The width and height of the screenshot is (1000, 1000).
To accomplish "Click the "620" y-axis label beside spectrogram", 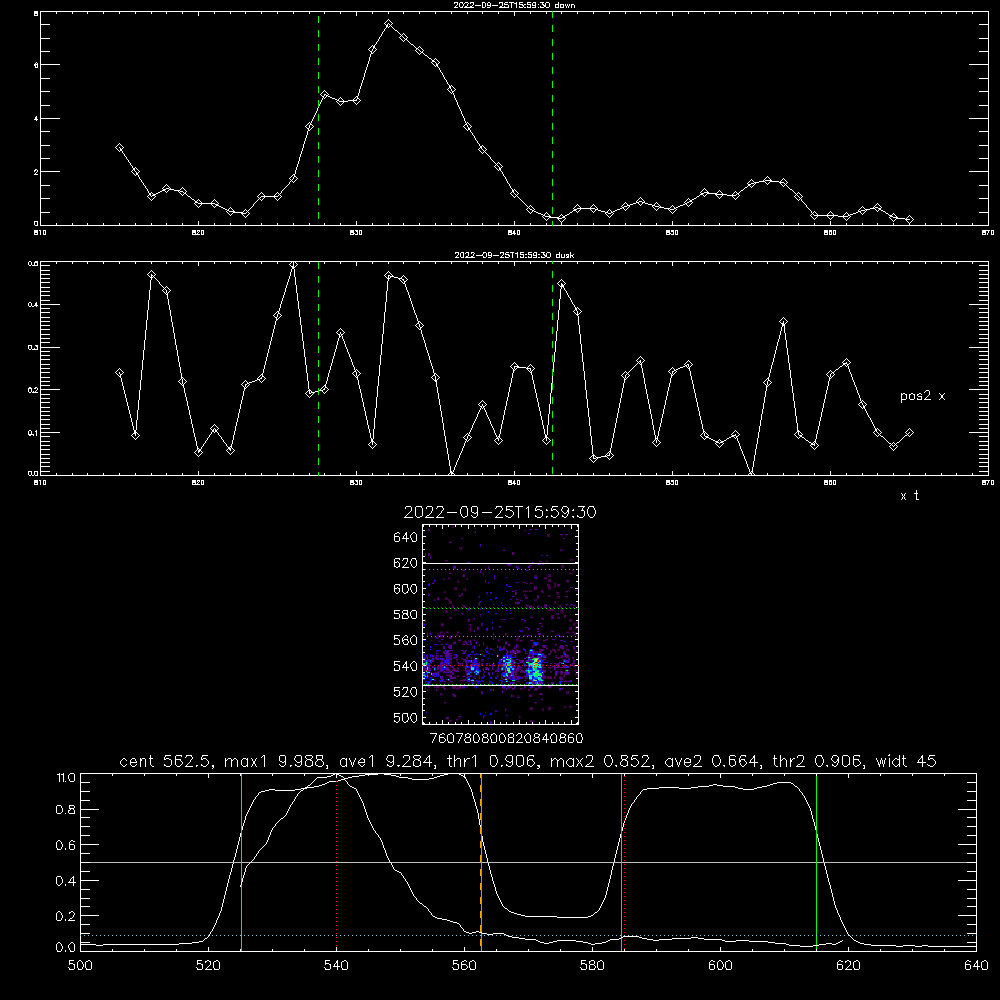I will click(405, 563).
